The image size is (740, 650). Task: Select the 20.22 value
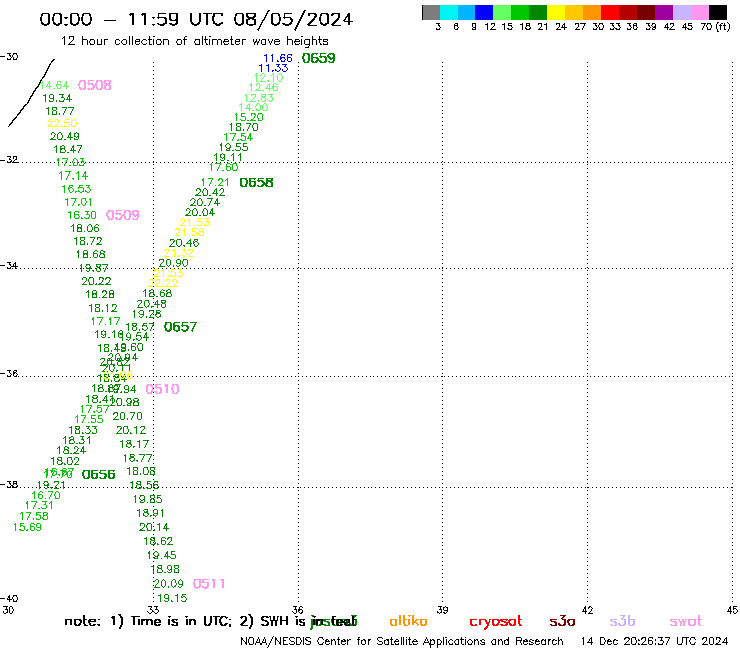(96, 281)
